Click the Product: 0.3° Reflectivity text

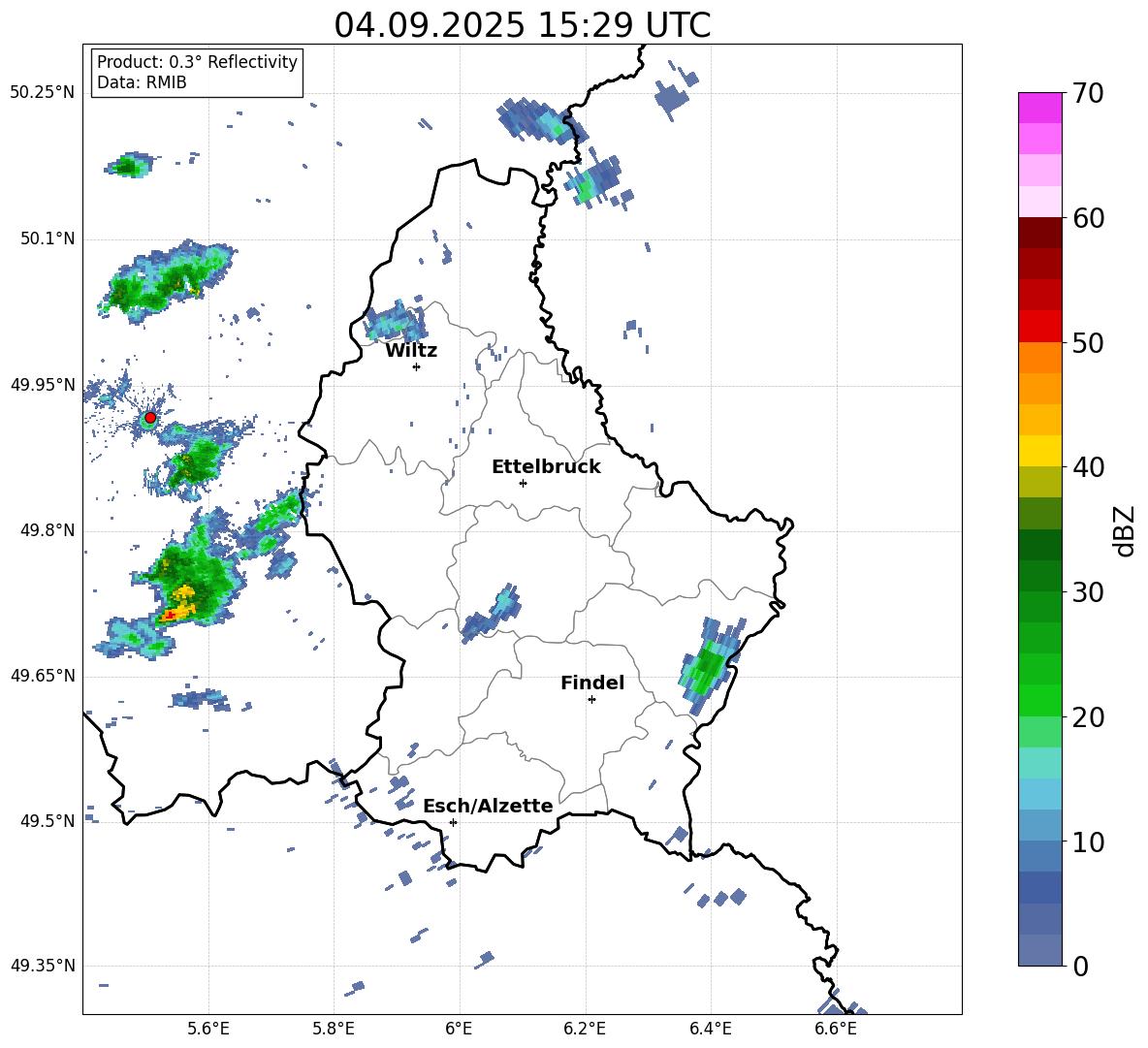[197, 62]
